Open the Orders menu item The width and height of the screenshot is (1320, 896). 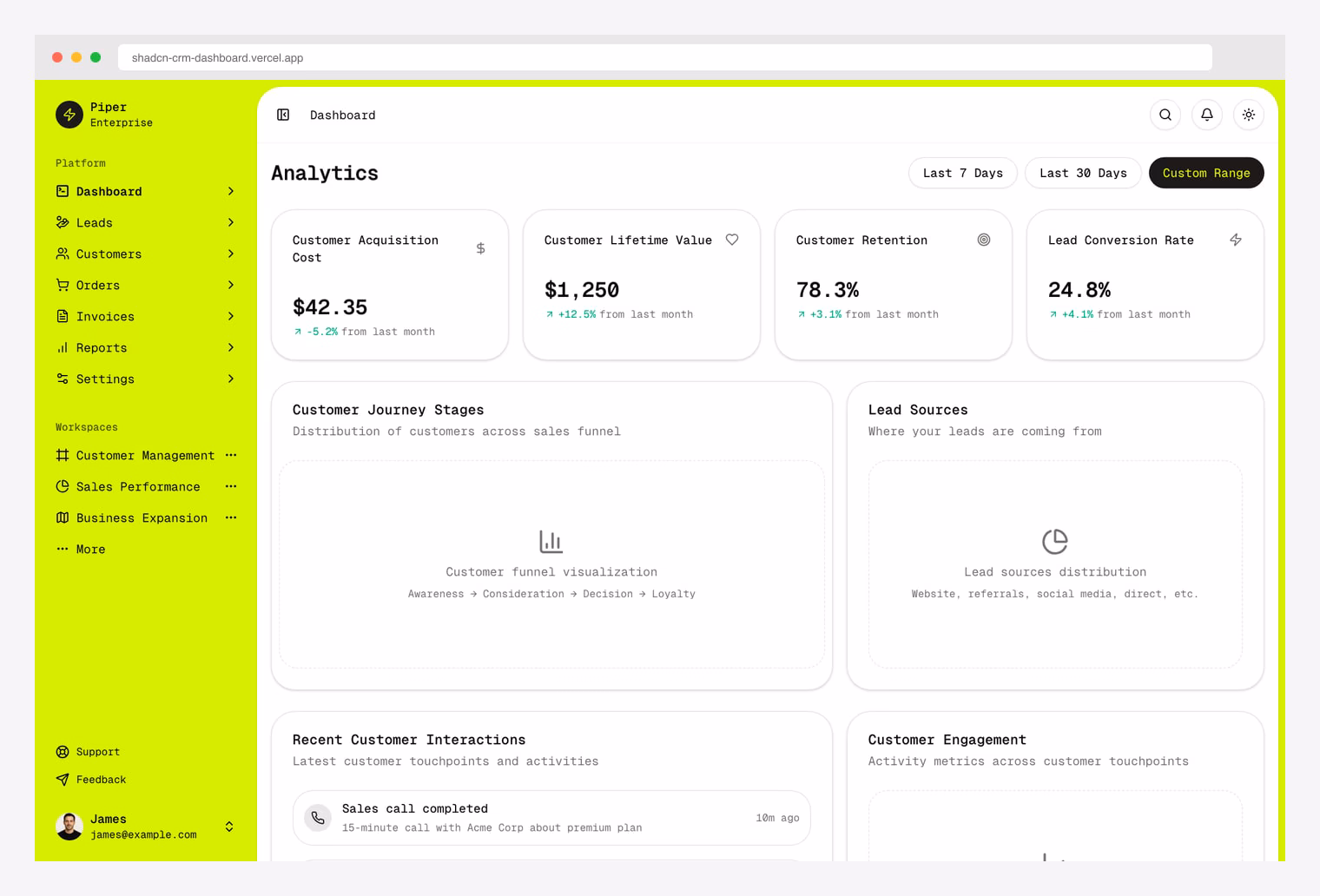click(x=146, y=285)
